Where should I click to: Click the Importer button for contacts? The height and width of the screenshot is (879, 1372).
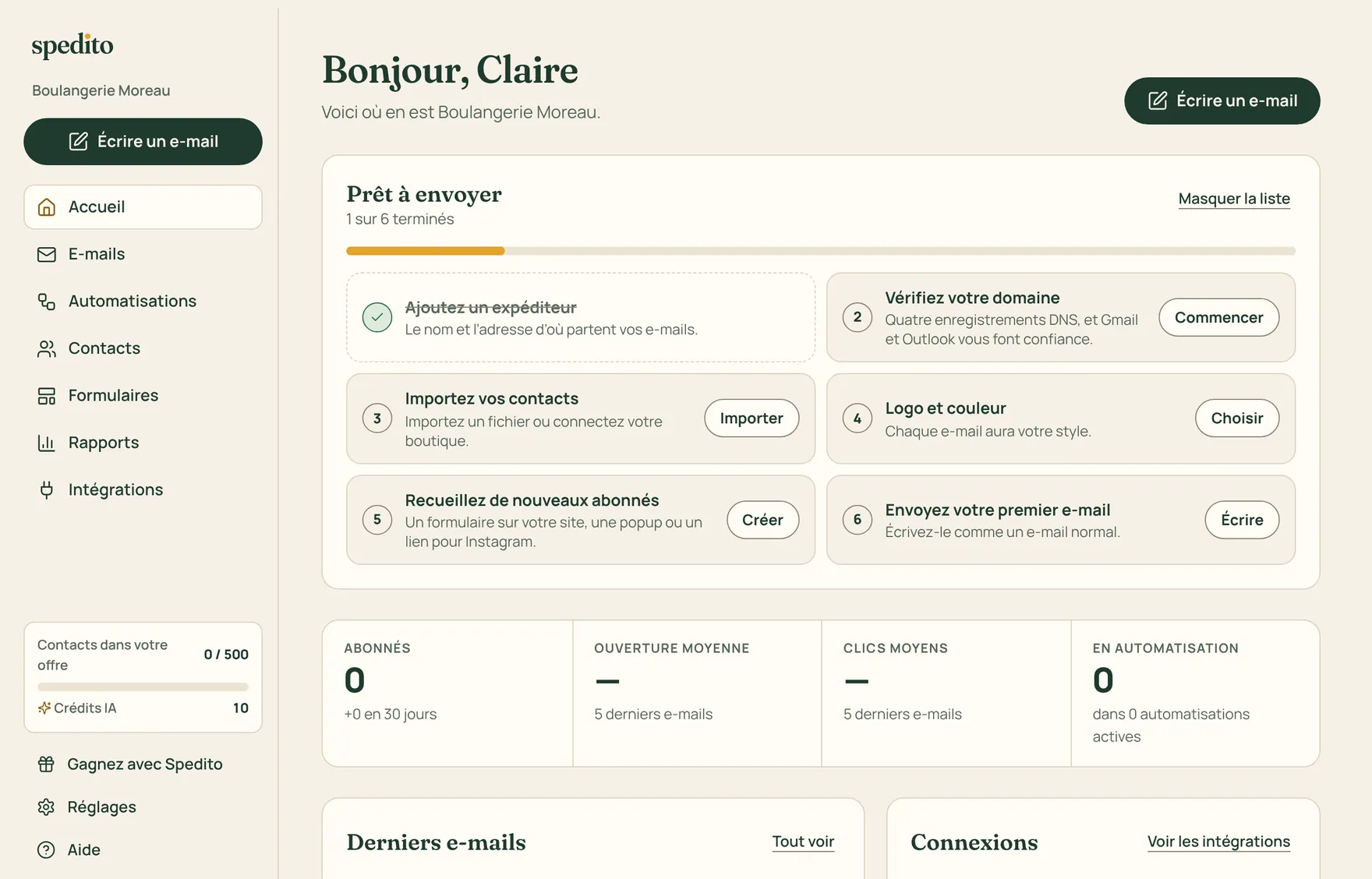point(751,418)
